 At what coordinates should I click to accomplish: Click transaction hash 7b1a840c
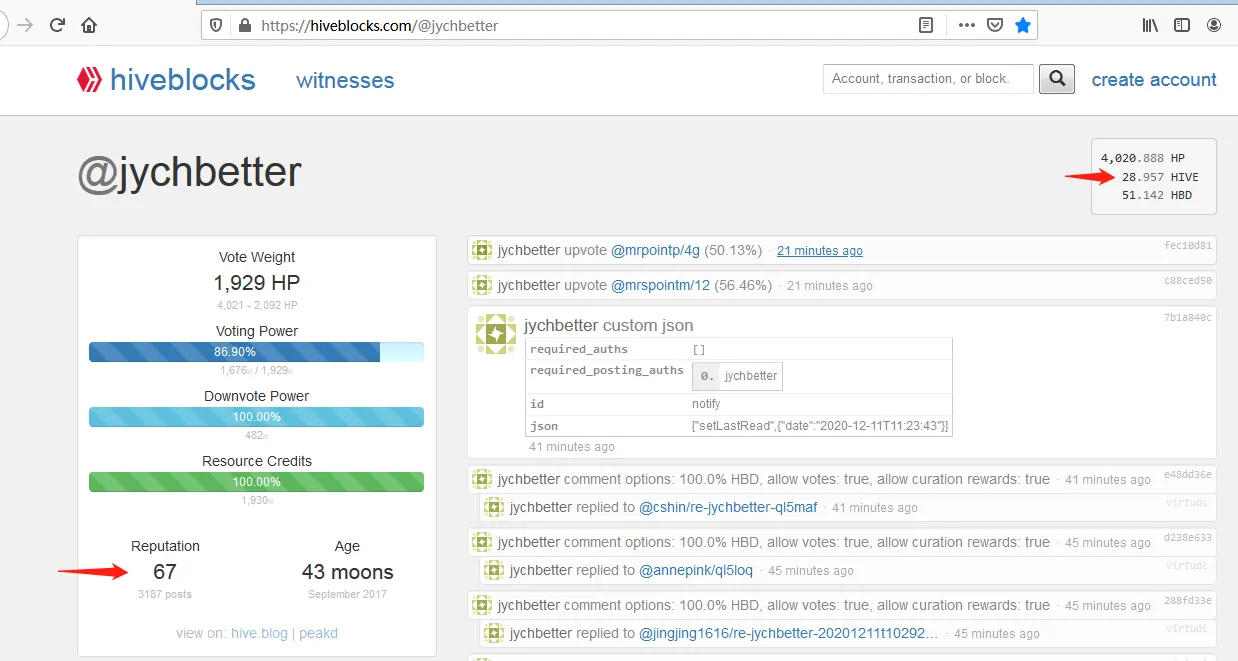tap(1188, 317)
